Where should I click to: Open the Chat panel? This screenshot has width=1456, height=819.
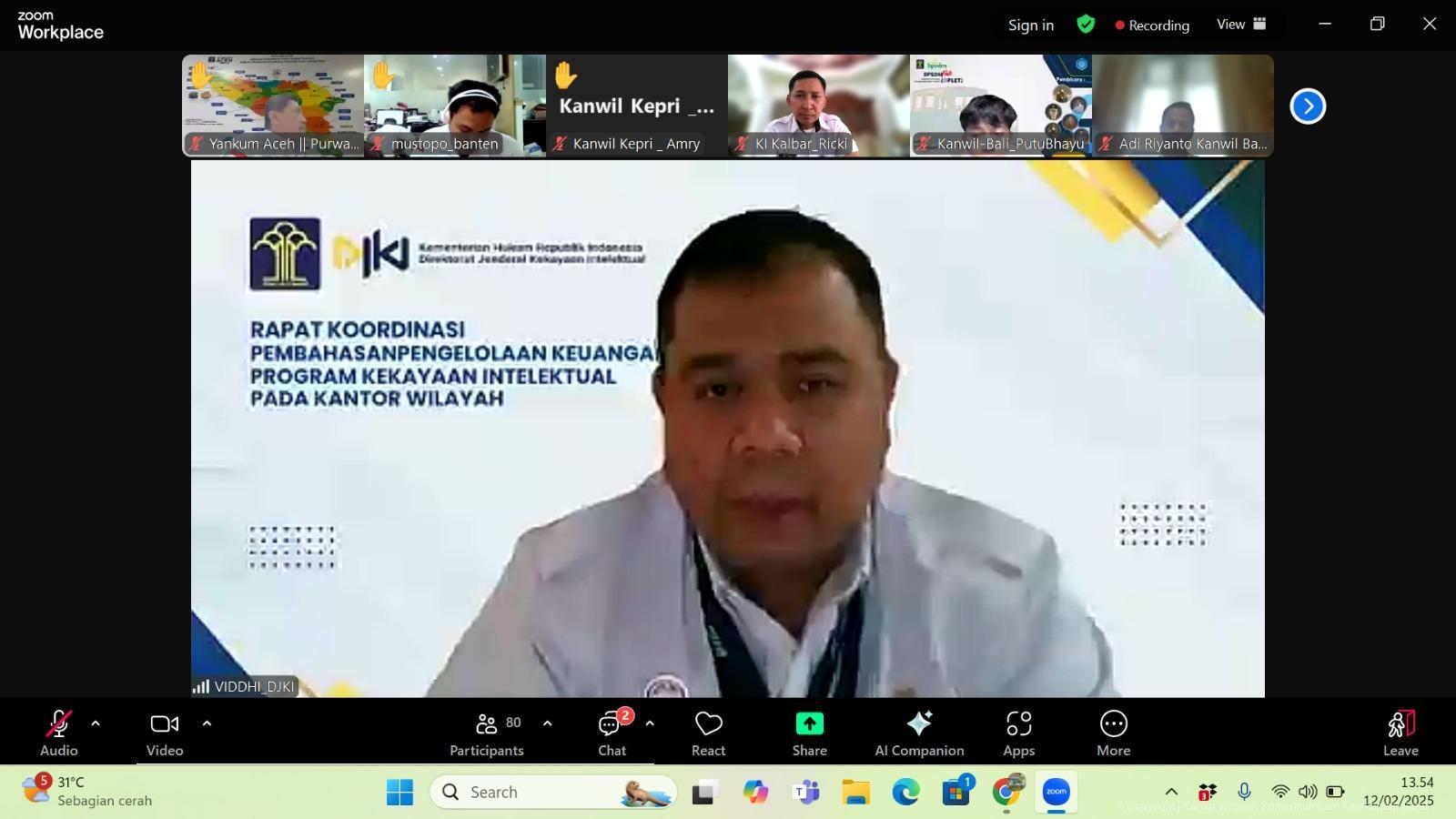(x=612, y=733)
